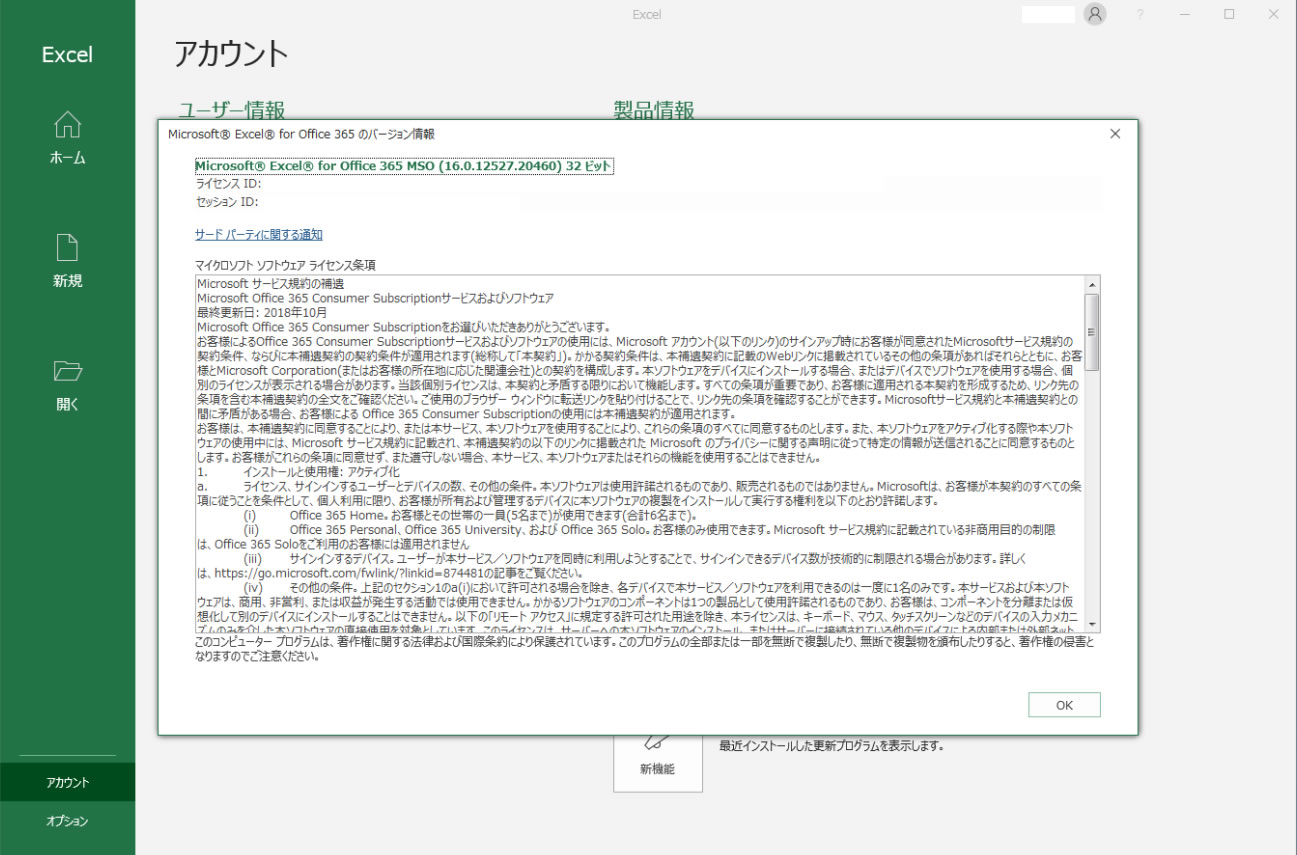Click the マイクロソフト ソフトウェア ライセンス条項 heading

286,265
